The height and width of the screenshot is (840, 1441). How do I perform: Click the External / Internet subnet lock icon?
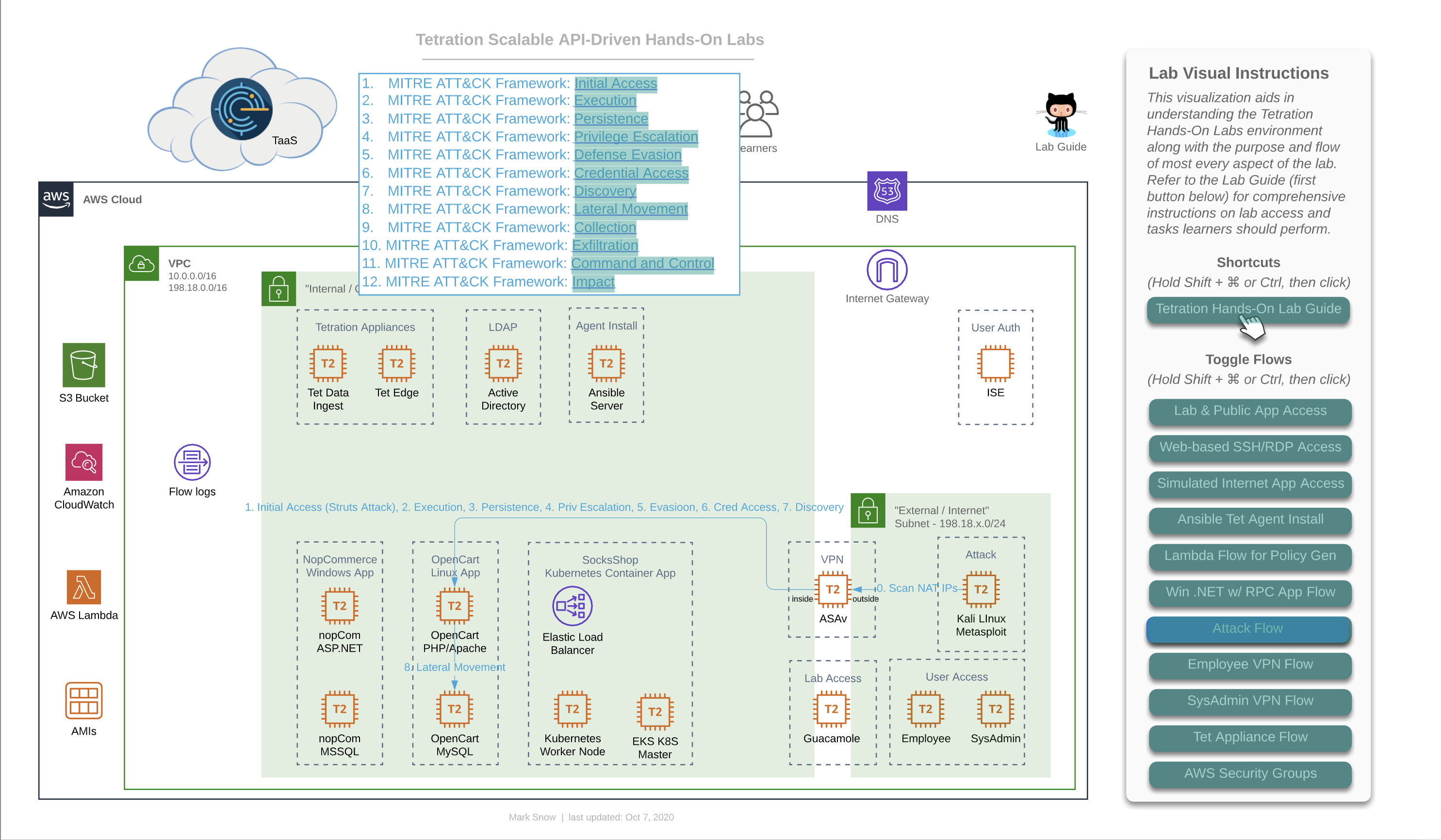click(868, 510)
